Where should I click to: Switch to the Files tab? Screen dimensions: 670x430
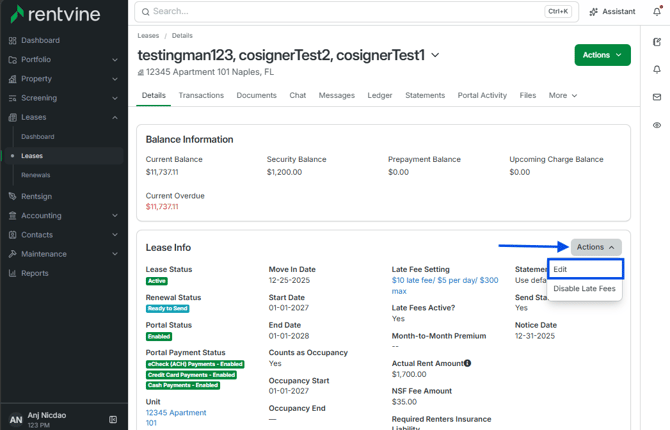(x=528, y=95)
